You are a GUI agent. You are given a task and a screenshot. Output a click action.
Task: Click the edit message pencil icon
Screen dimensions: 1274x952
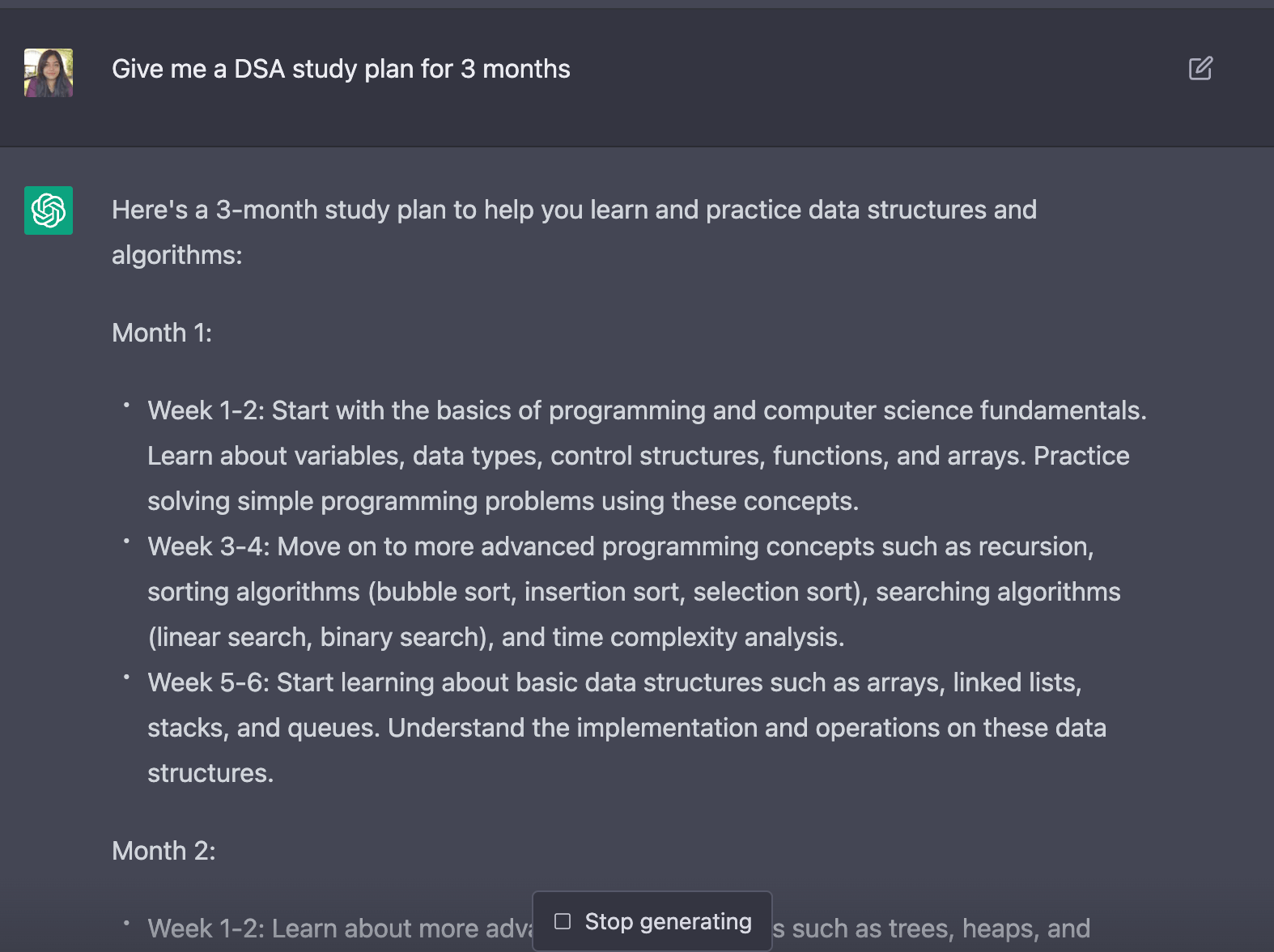coord(1200,69)
